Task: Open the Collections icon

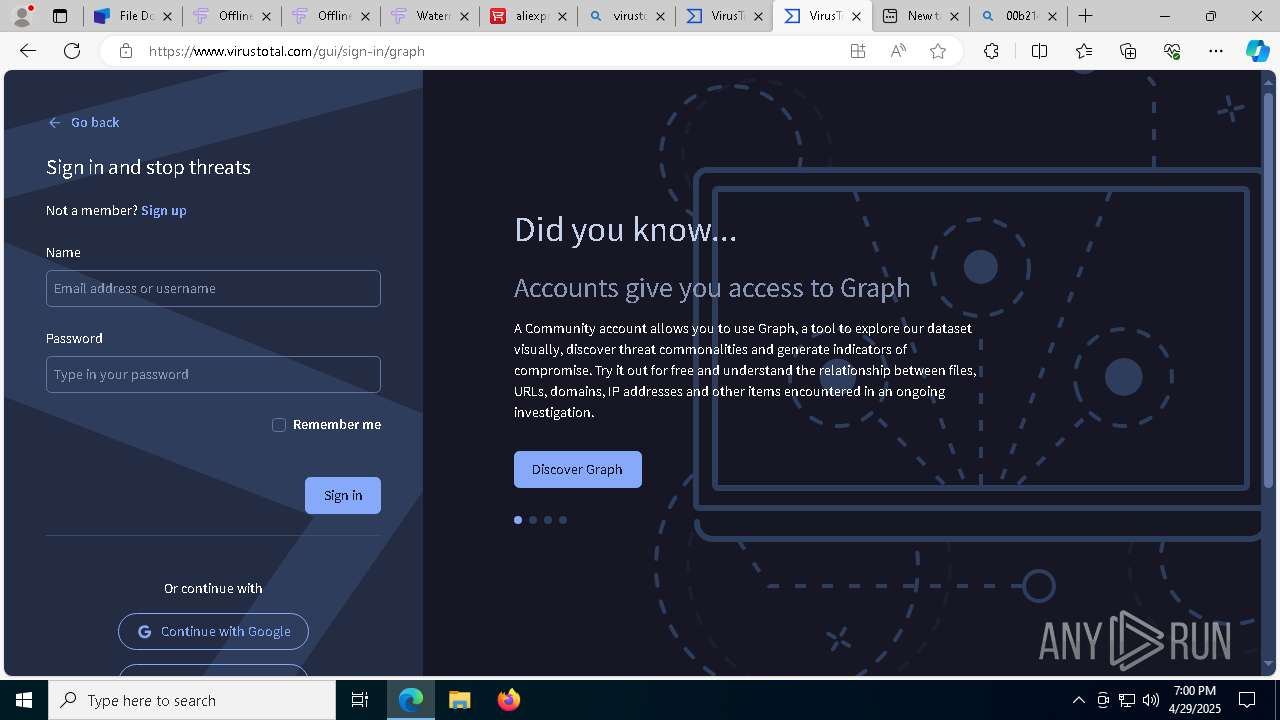Action: pyautogui.click(x=1128, y=51)
